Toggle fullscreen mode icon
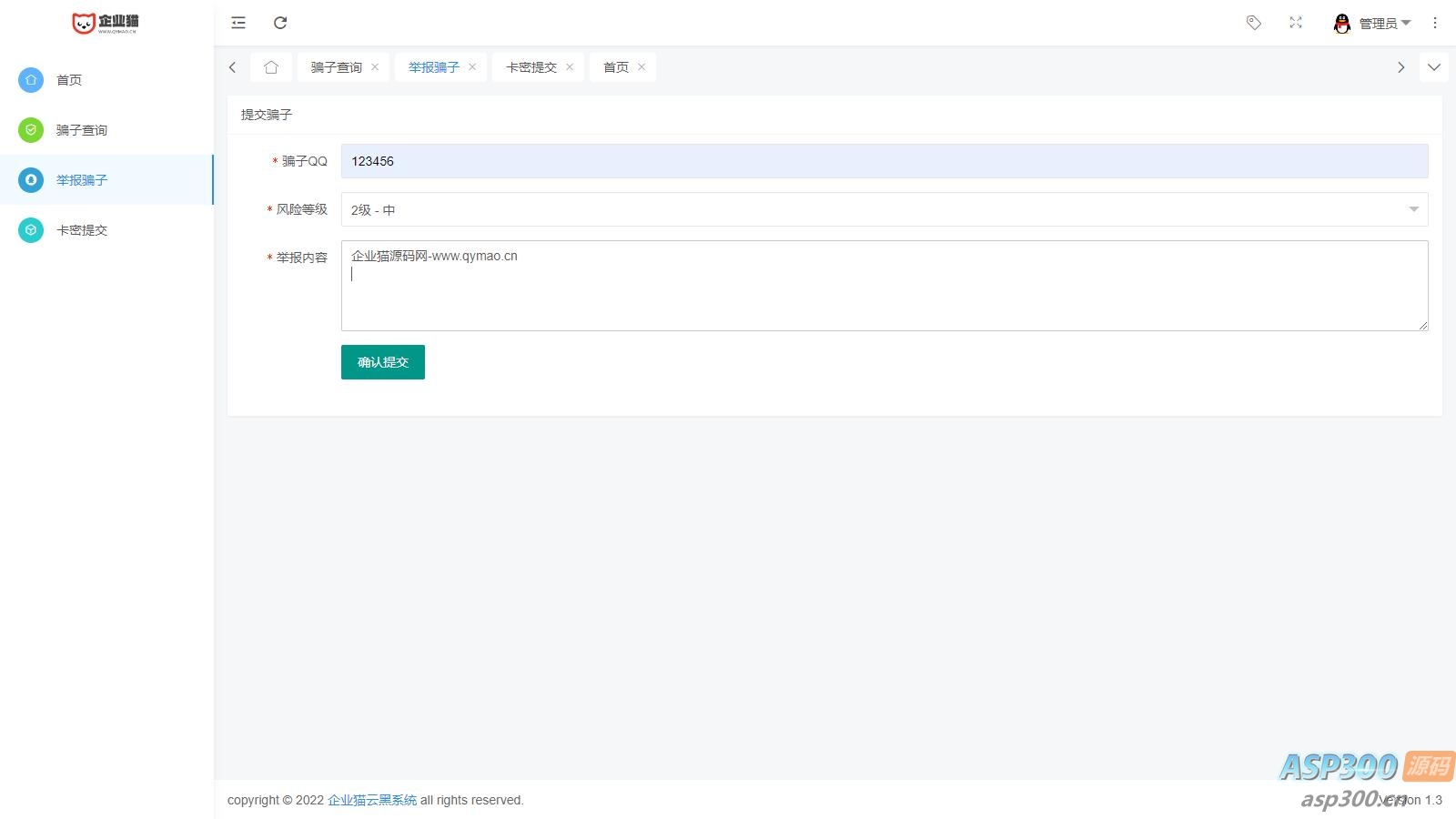Viewport: 1456px width, 819px height. click(x=1296, y=23)
